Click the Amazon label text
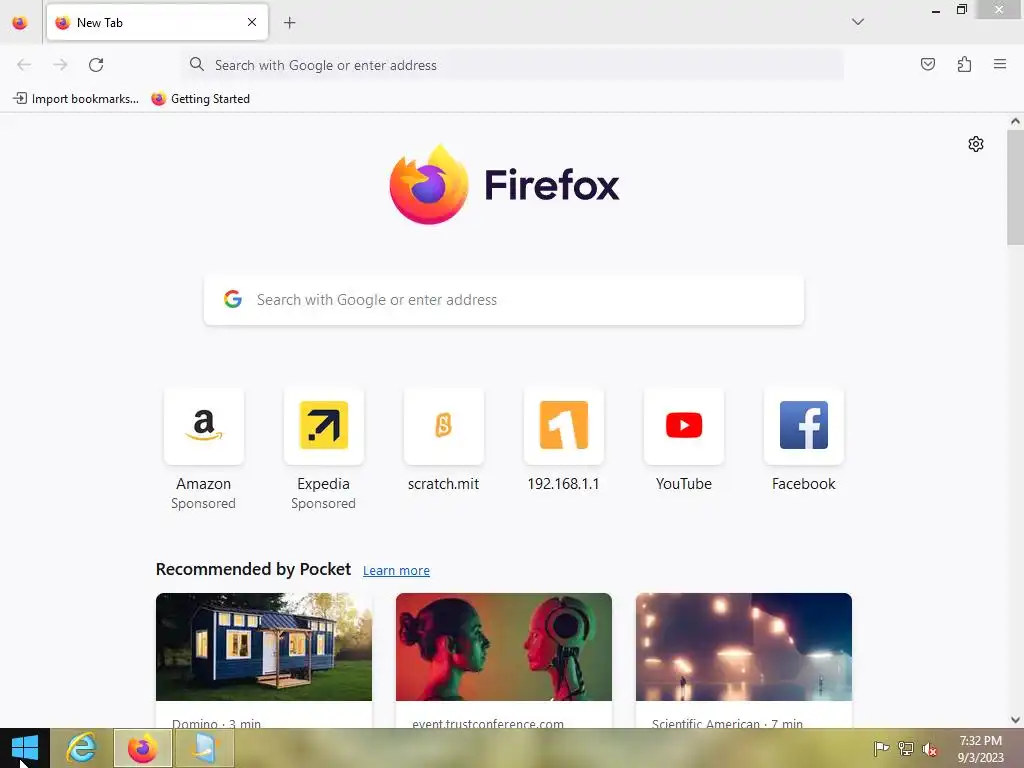Image resolution: width=1024 pixels, height=768 pixels. (x=204, y=484)
